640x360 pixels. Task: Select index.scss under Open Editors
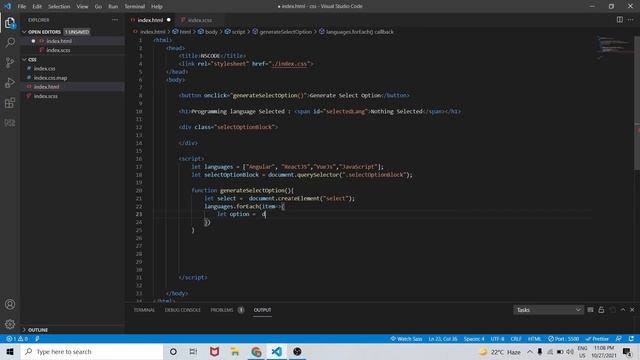click(73, 50)
